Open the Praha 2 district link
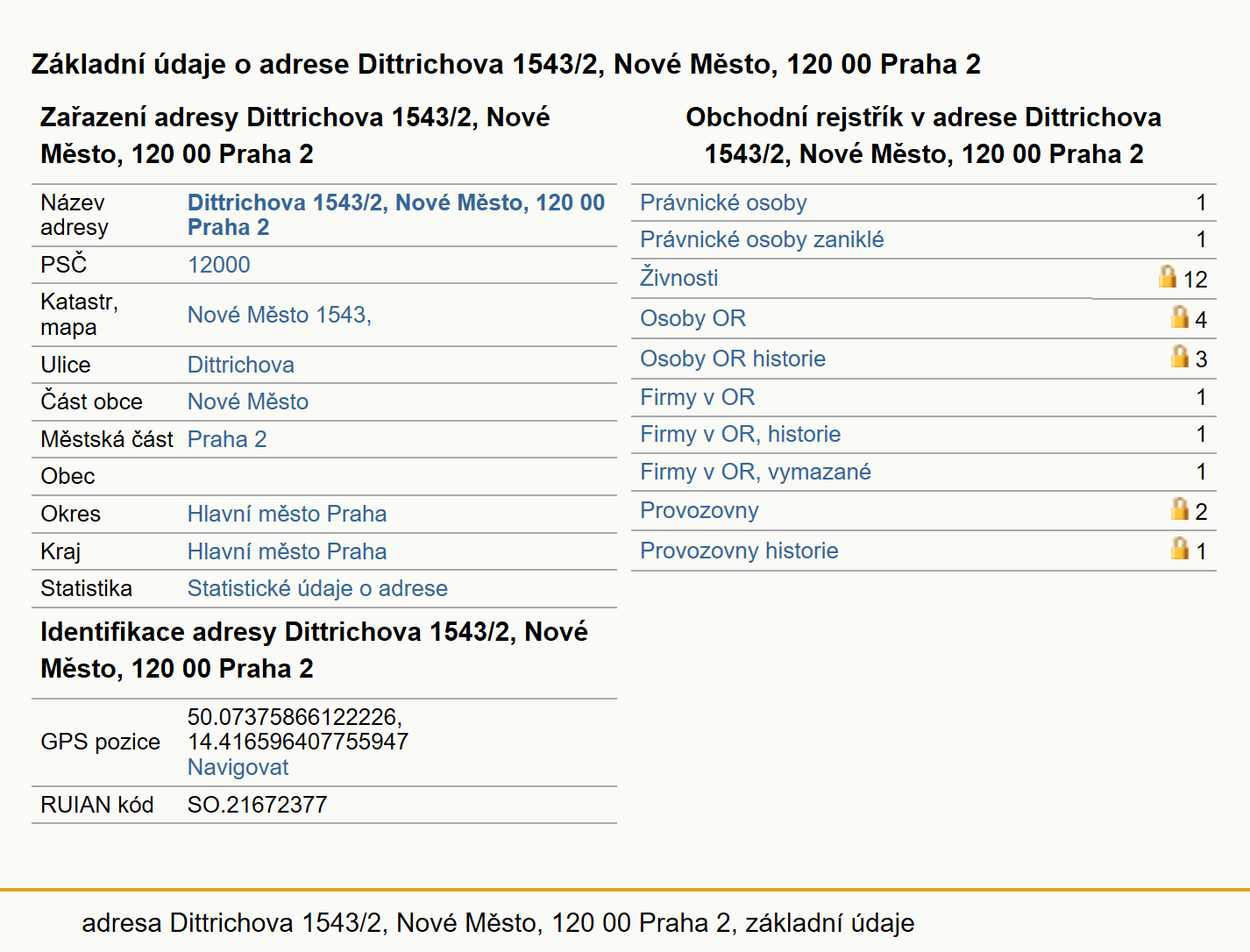The height and width of the screenshot is (952, 1250). (227, 439)
